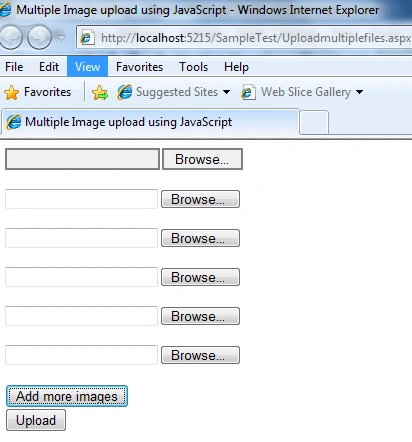Select the Multiple Image upload tab

pyautogui.click(x=150, y=122)
